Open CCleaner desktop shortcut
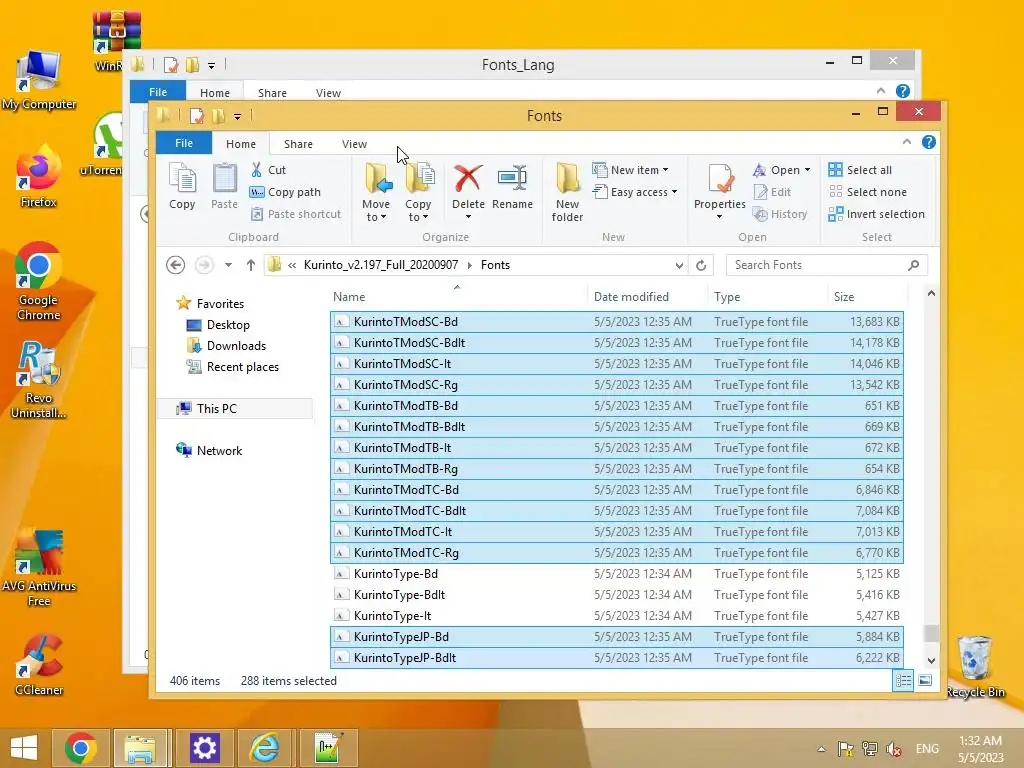 (39, 665)
